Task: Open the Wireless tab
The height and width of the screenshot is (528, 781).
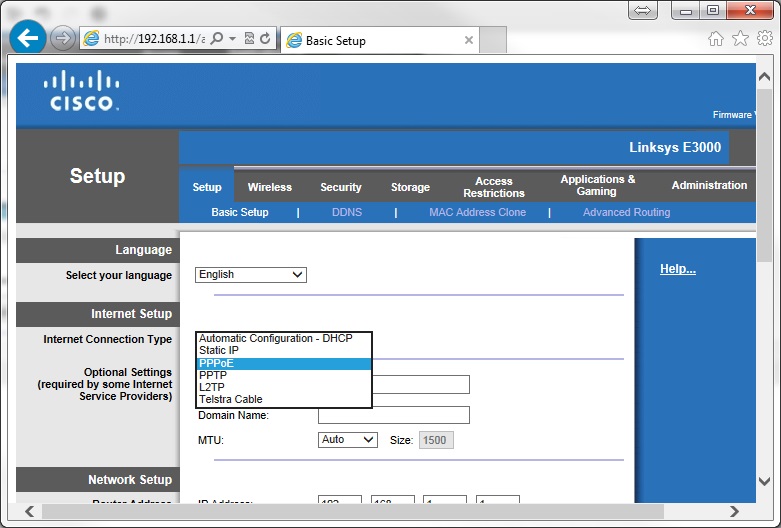Action: (x=269, y=187)
